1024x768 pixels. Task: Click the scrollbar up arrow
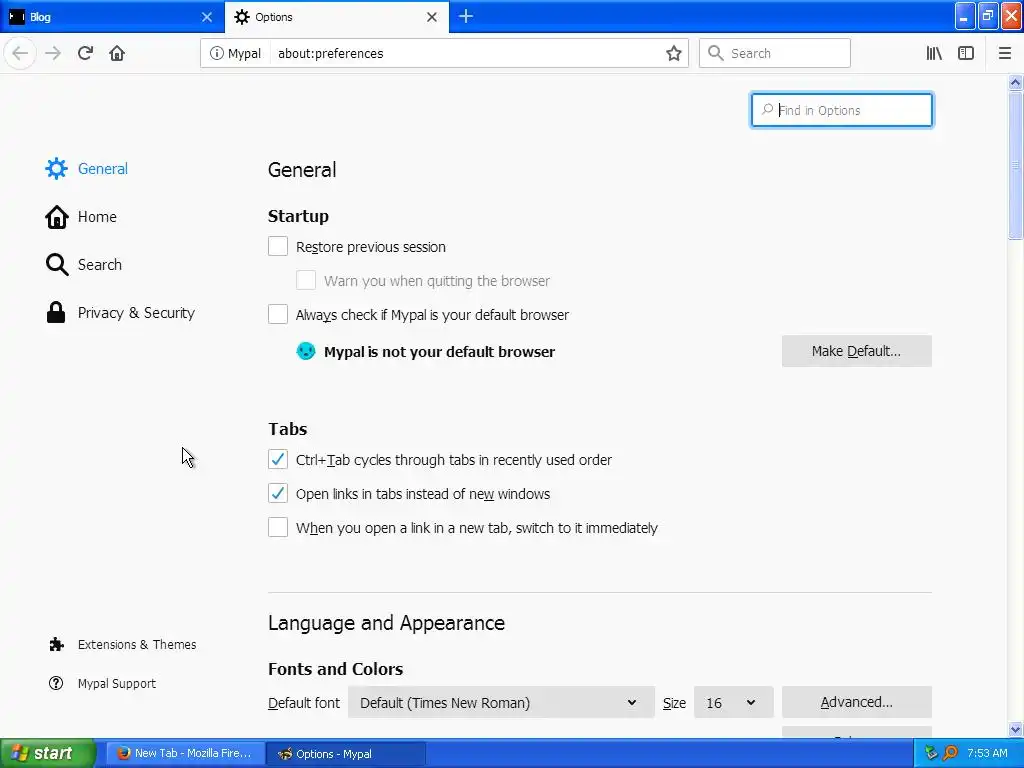click(1015, 82)
